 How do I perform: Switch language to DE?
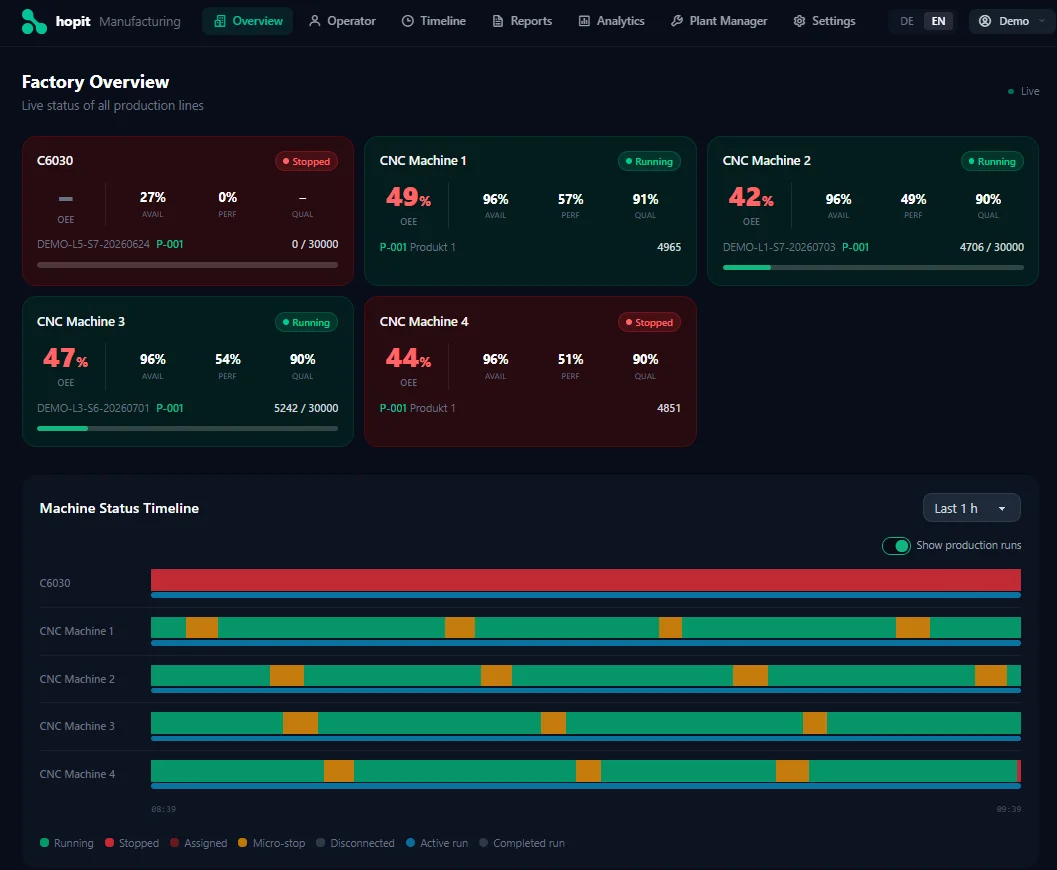[x=907, y=21]
